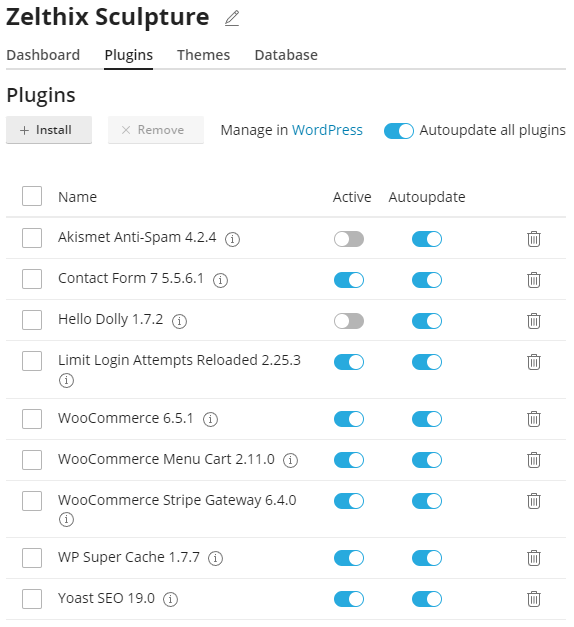Trash the WooCommerce Stripe Gateway plugin
The image size is (574, 627).
click(x=534, y=501)
